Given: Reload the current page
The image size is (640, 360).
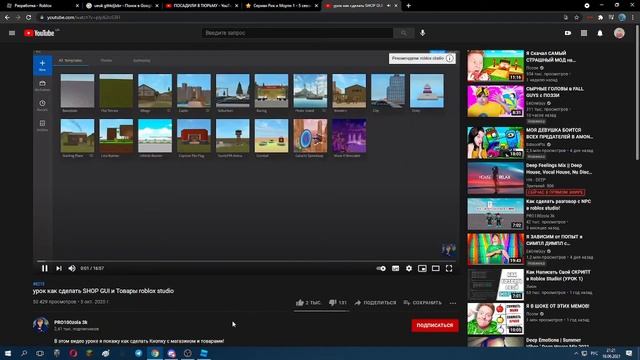Looking at the screenshot, I should coord(29,18).
